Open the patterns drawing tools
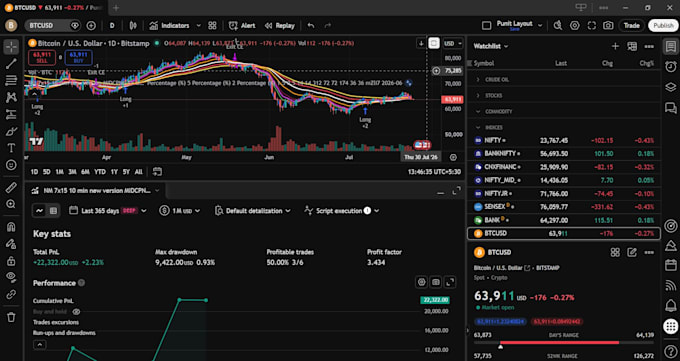 click(11, 97)
